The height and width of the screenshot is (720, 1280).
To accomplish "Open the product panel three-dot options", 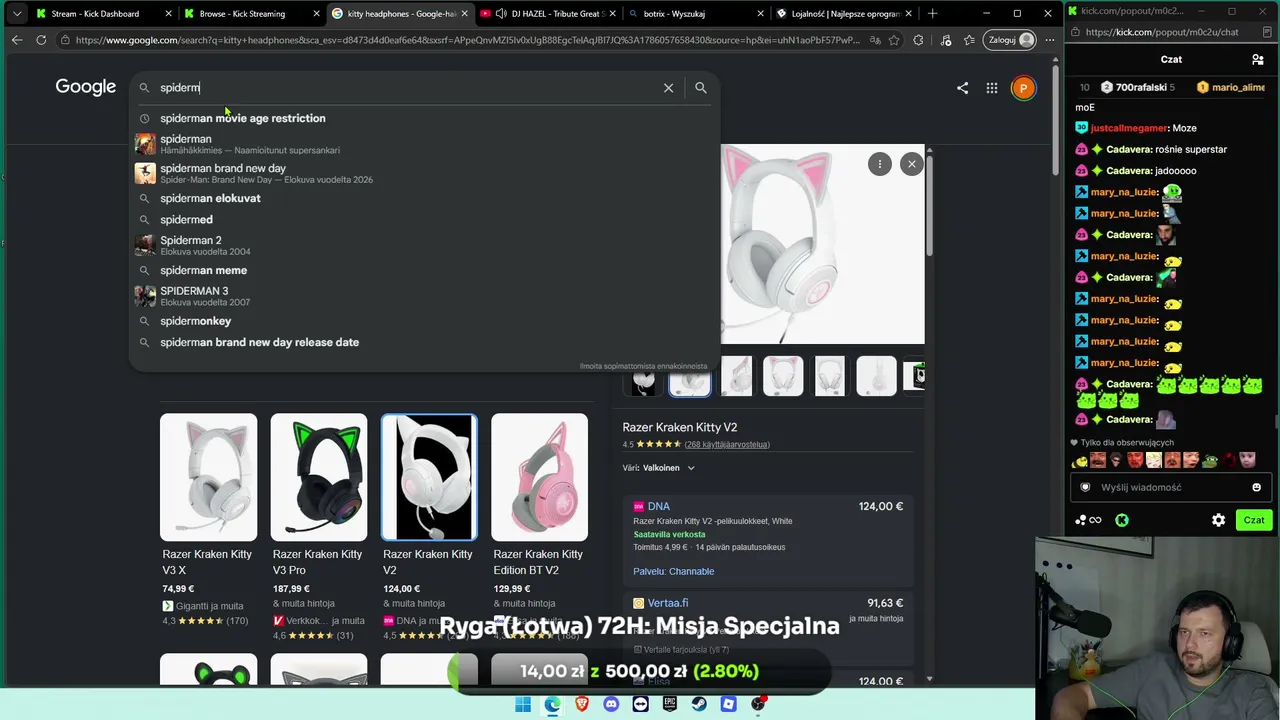I will (x=879, y=164).
